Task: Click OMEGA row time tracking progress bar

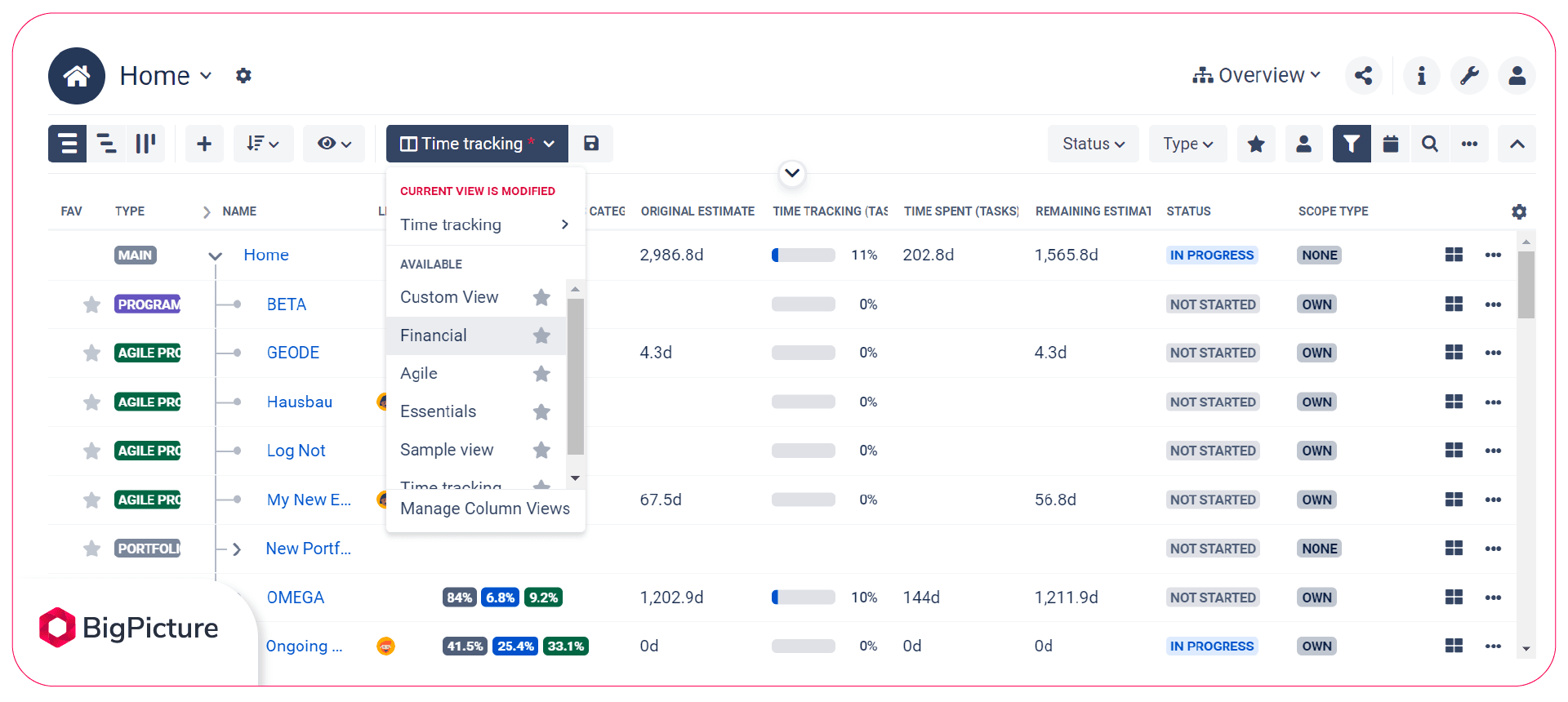Action: coord(804,598)
